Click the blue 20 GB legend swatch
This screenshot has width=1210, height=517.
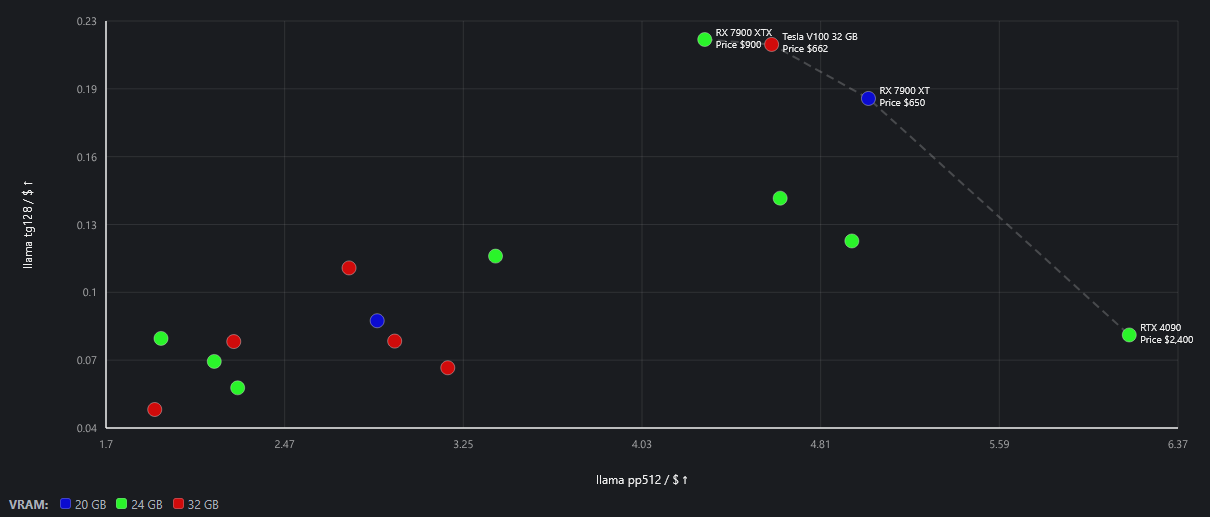[x=66, y=505]
